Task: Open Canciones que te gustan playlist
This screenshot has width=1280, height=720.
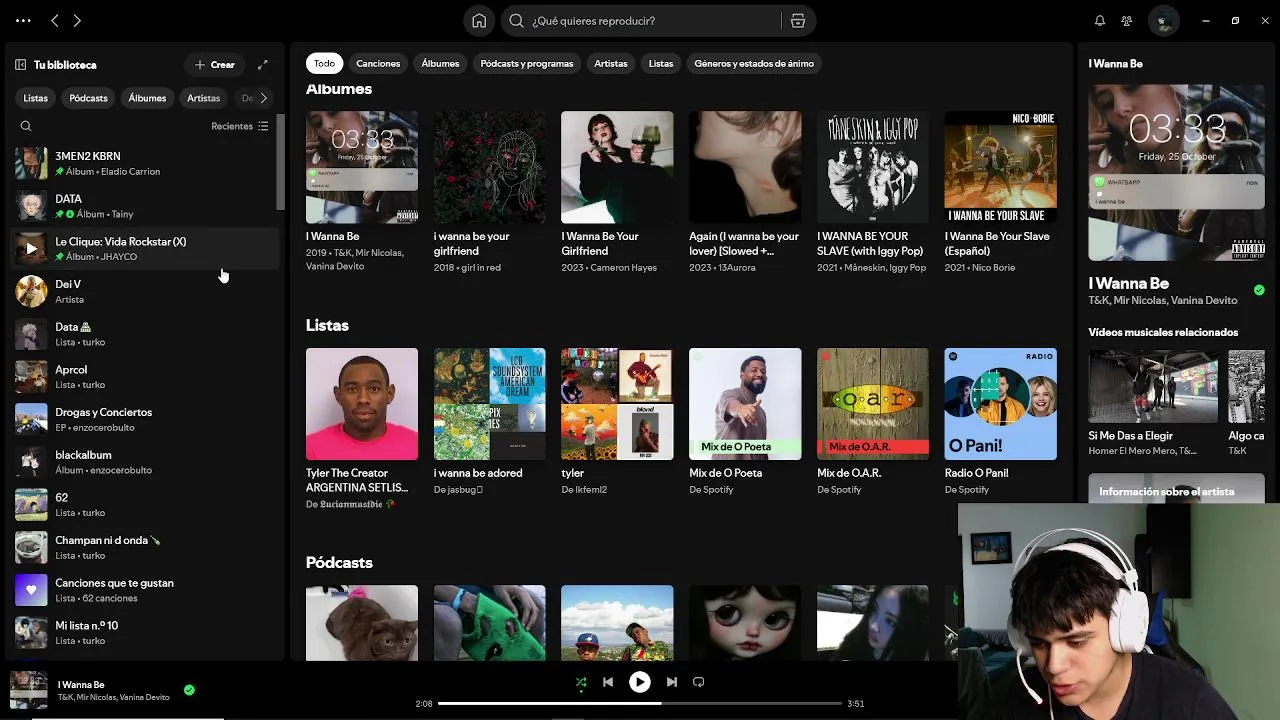Action: (145, 590)
